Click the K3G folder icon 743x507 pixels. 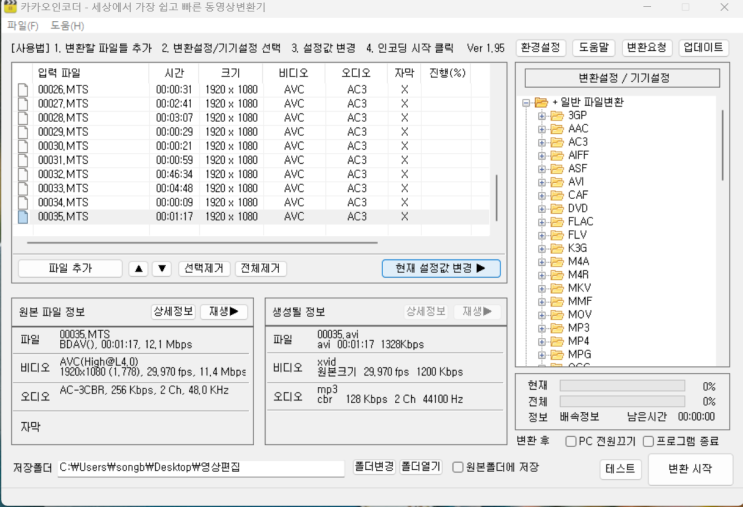click(x=557, y=248)
